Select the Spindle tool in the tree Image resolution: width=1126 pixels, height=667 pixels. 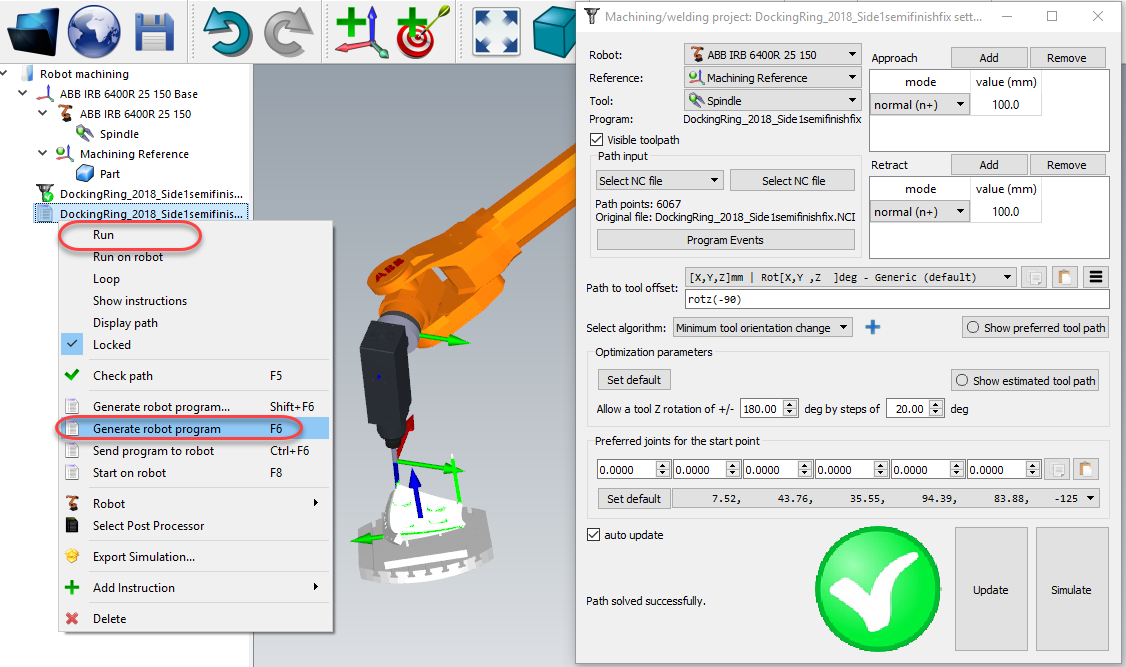[119, 134]
